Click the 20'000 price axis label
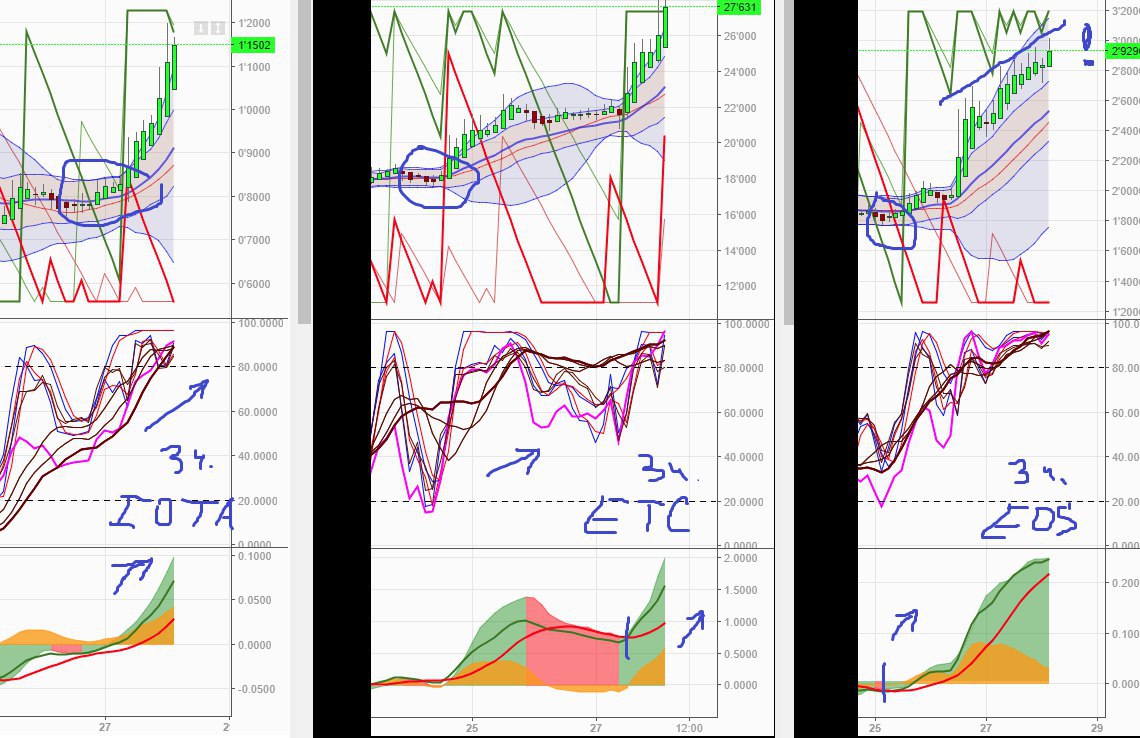The image size is (1140, 738). tap(740, 143)
